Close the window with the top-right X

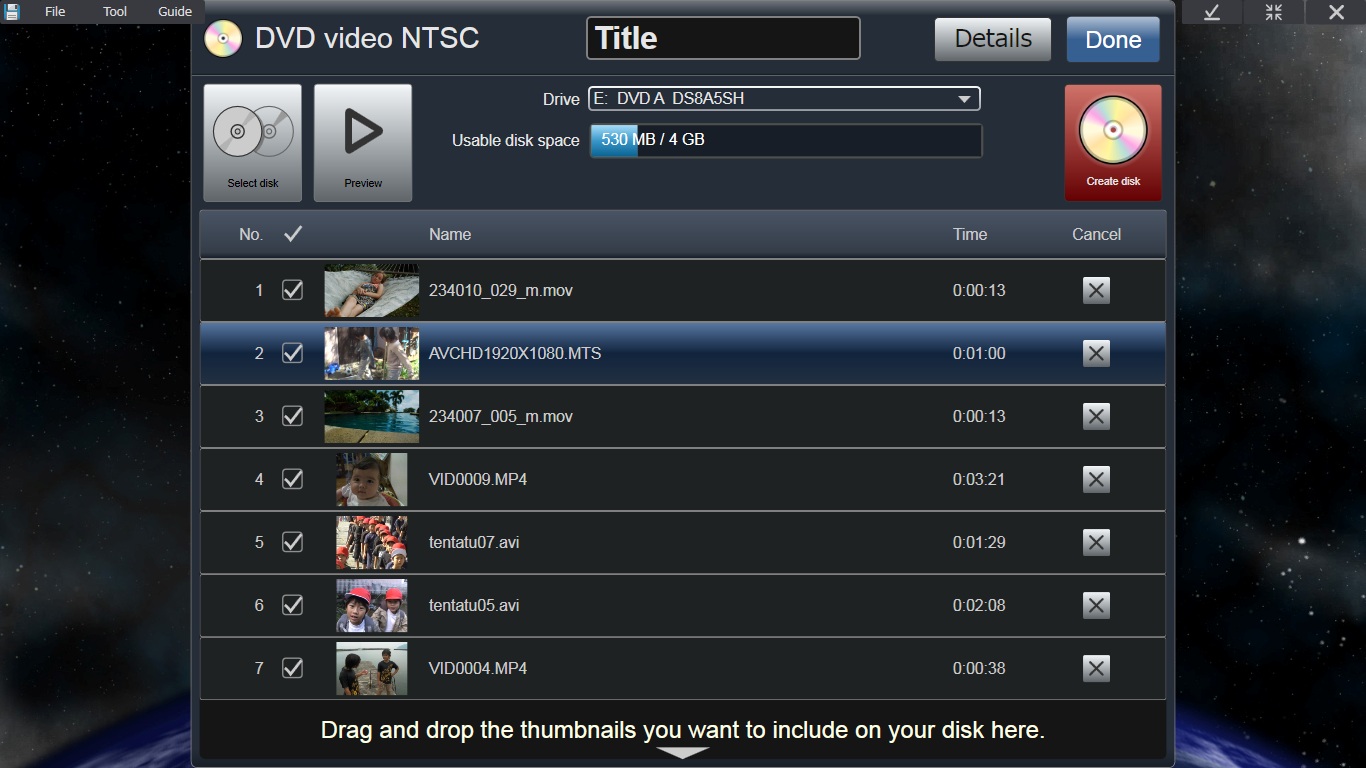click(x=1336, y=12)
